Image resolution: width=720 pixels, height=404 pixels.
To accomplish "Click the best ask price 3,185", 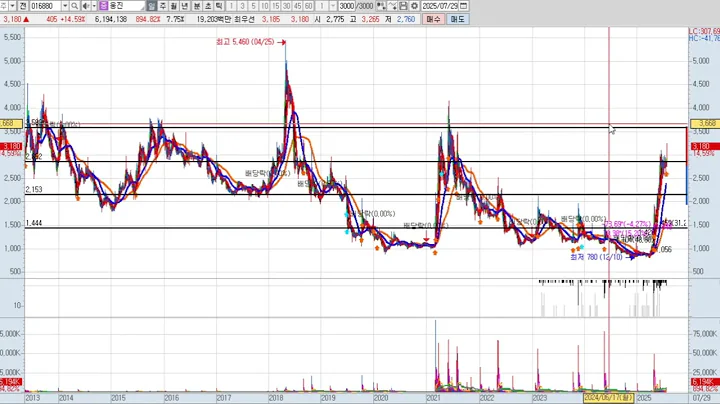I will (x=271, y=19).
